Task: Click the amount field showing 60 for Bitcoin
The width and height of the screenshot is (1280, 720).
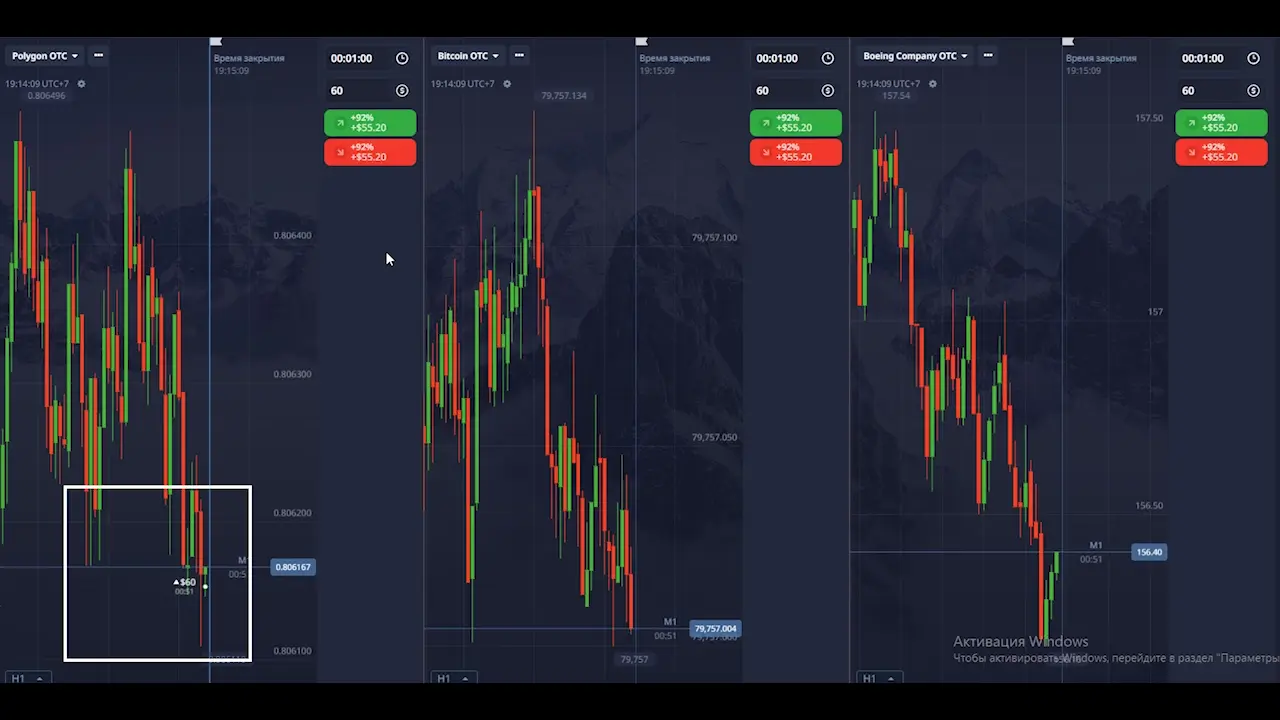Action: pyautogui.click(x=780, y=91)
